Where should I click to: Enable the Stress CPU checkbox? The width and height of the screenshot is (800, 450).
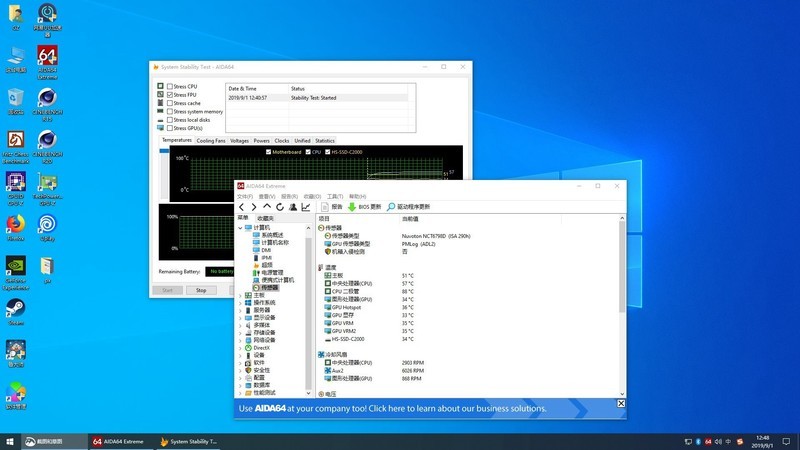(170, 87)
